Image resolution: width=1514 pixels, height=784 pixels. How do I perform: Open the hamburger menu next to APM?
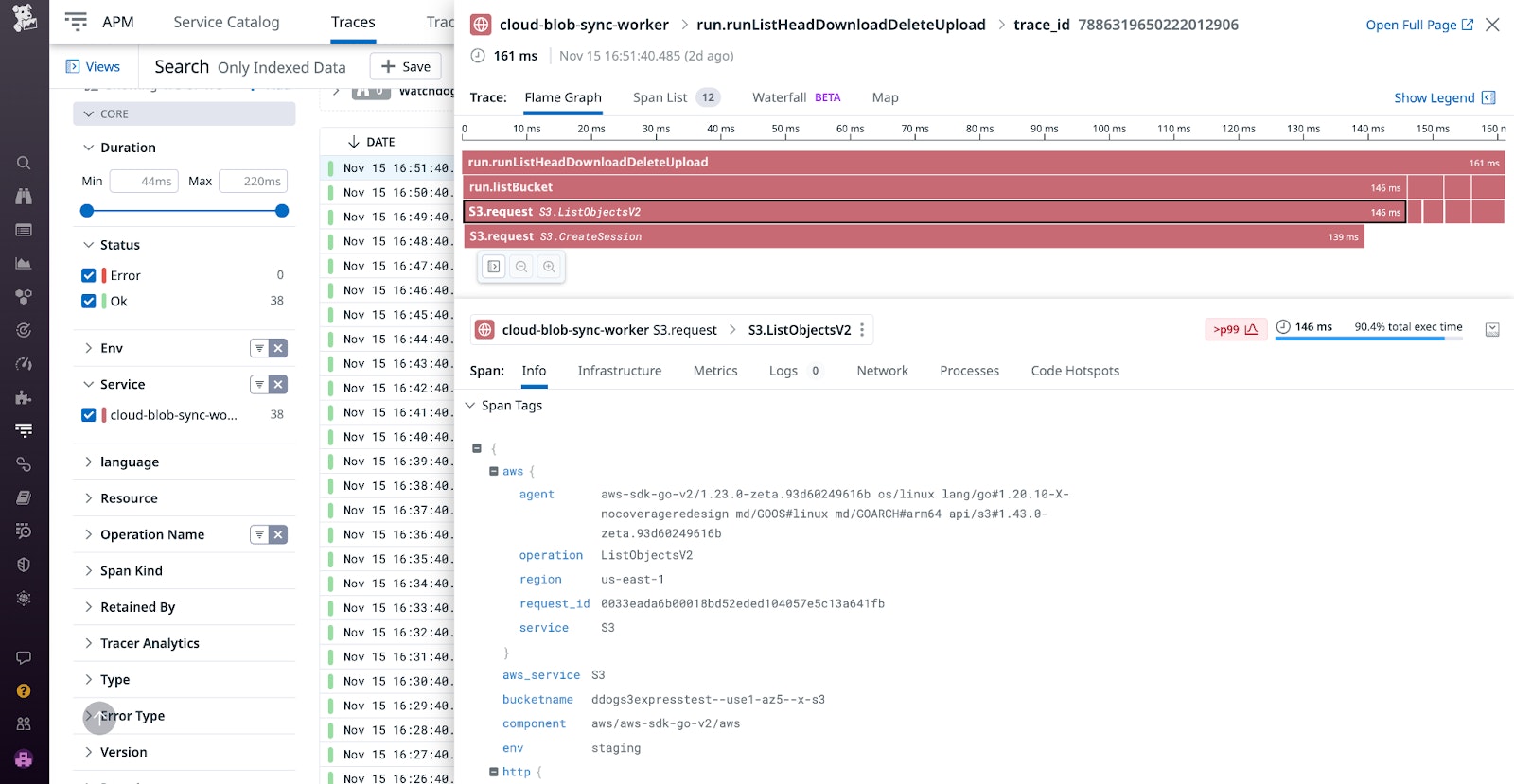[76, 22]
